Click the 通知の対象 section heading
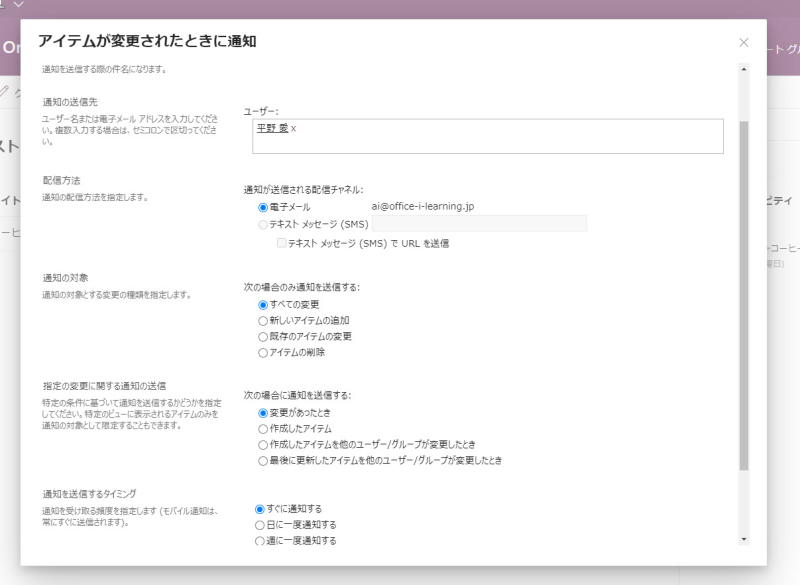 pos(65,278)
